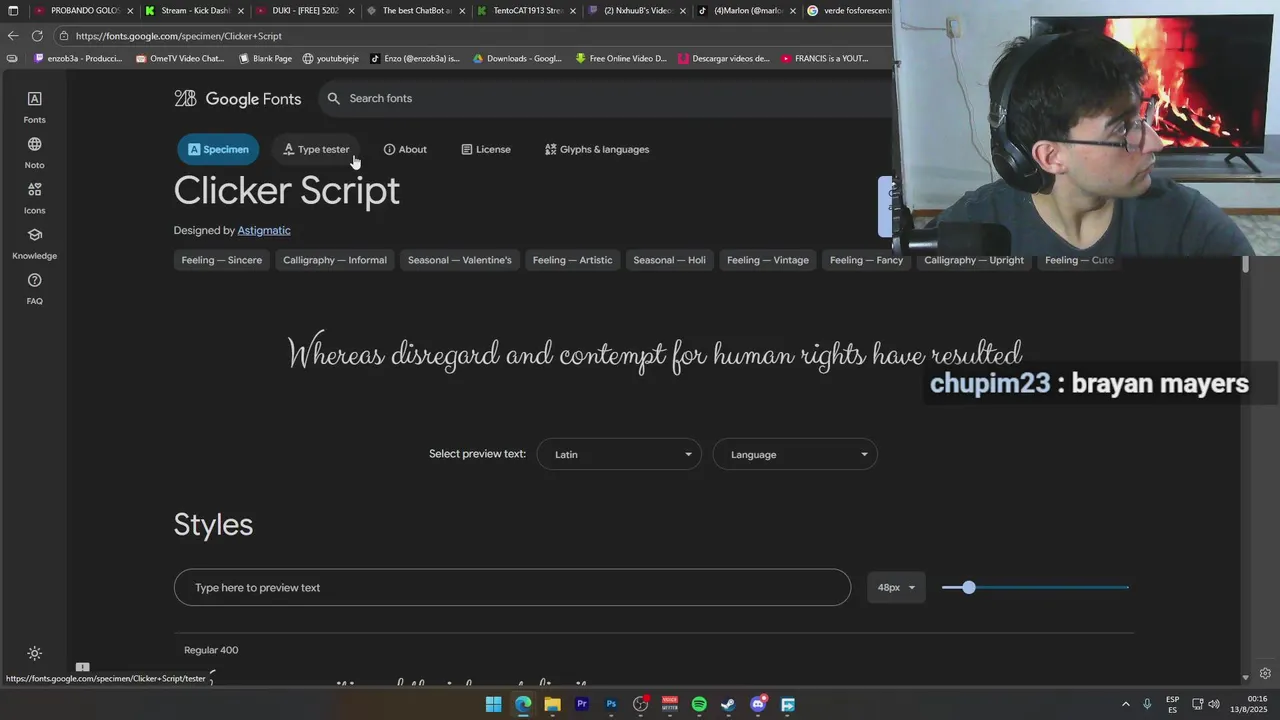Open Steam from taskbar
Image resolution: width=1280 pixels, height=720 pixels.
(728, 704)
